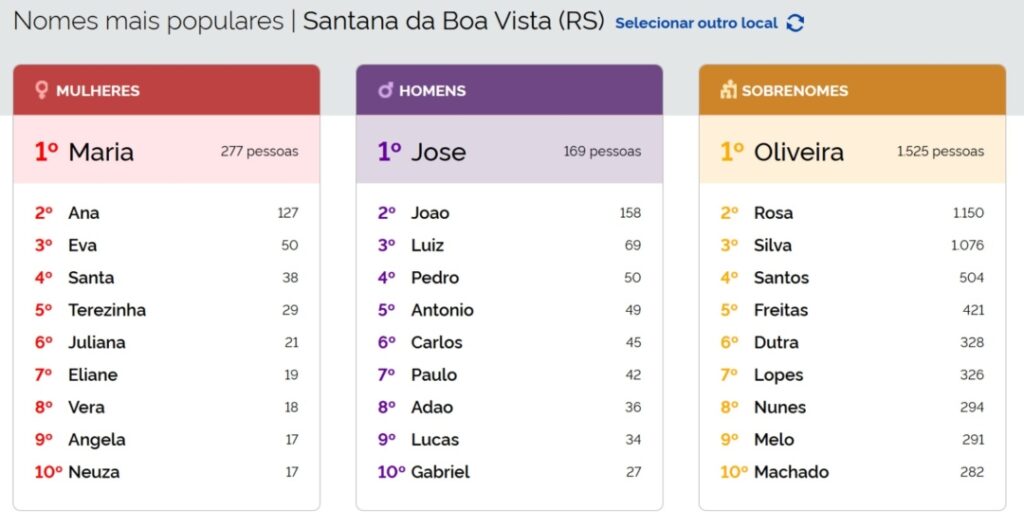Click the female symbol icon in Mulheres header
Screen dimensions: 1024x528
click(x=42, y=90)
